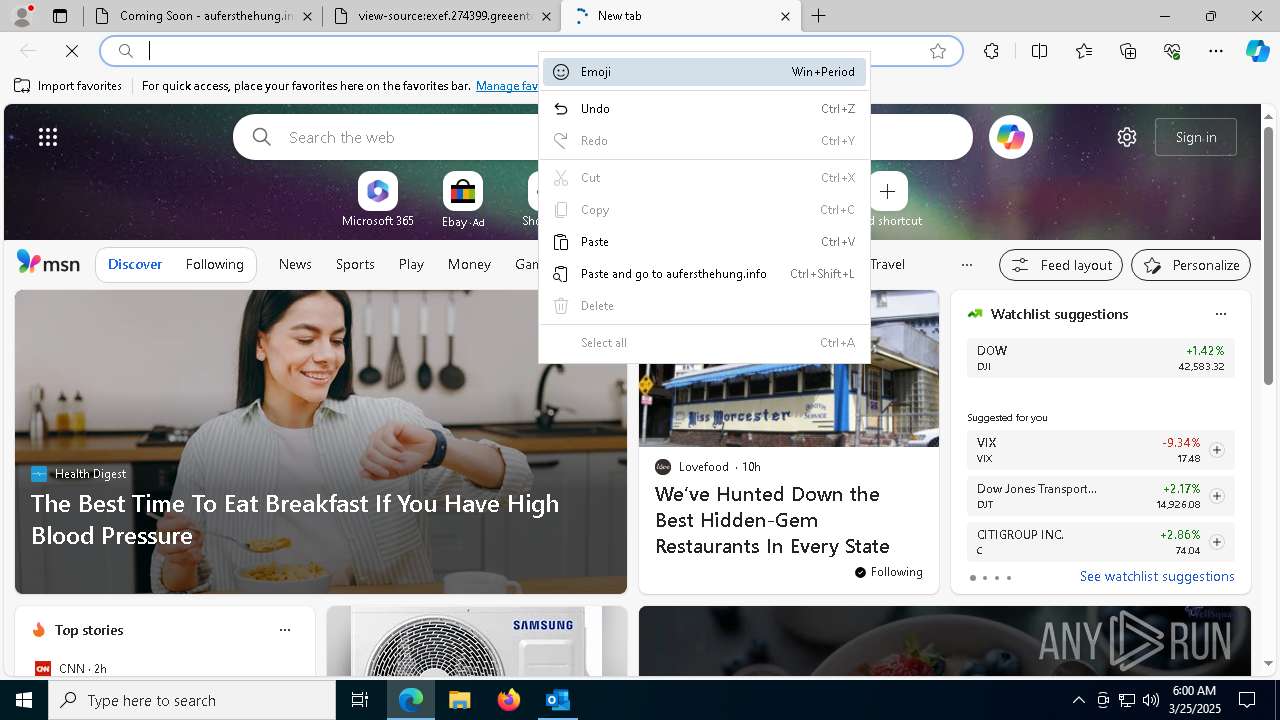Add Dow Jones Transport to watchlist

(x=1216, y=496)
